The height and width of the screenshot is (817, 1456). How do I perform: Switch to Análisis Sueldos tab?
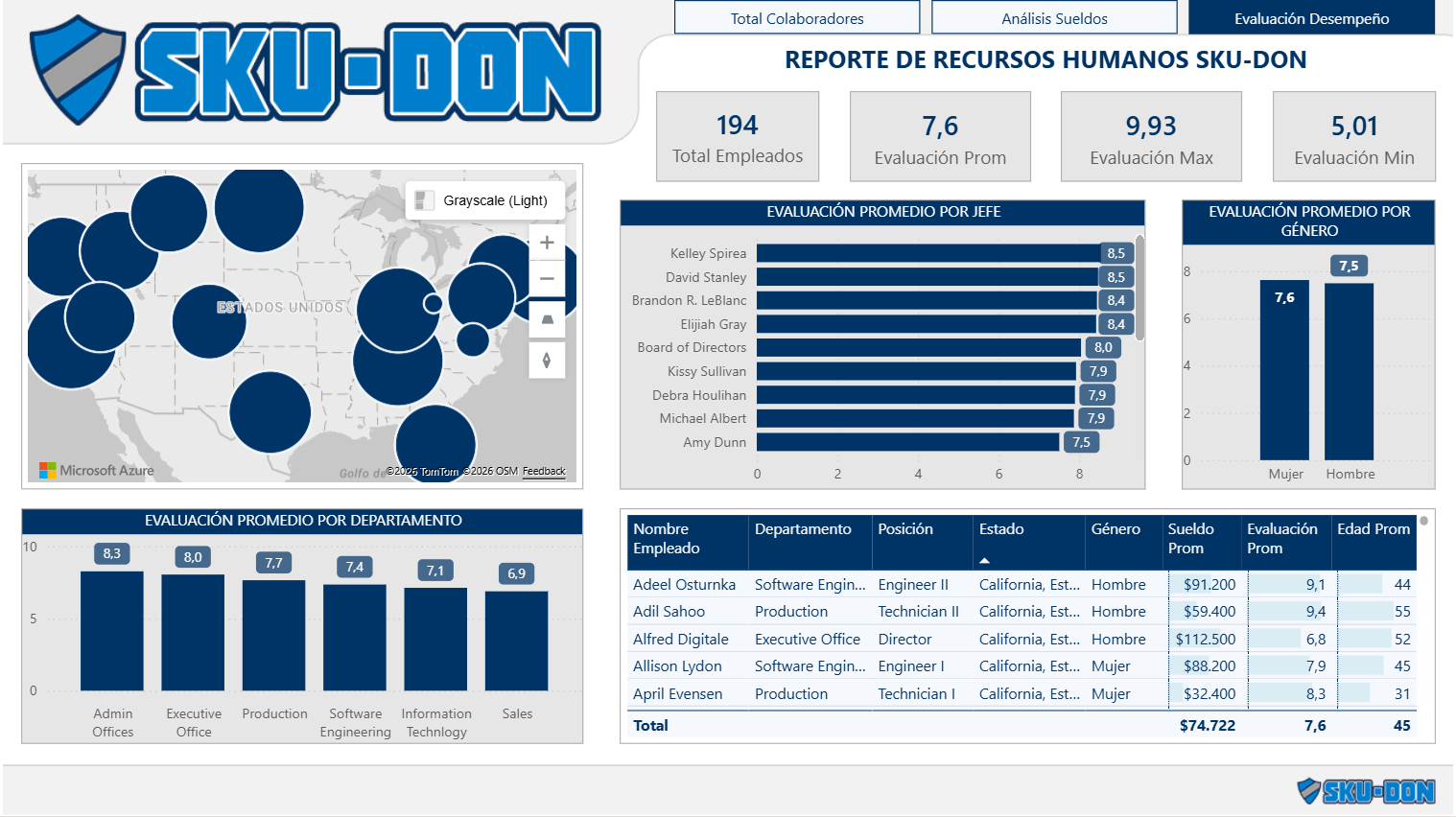[1054, 18]
